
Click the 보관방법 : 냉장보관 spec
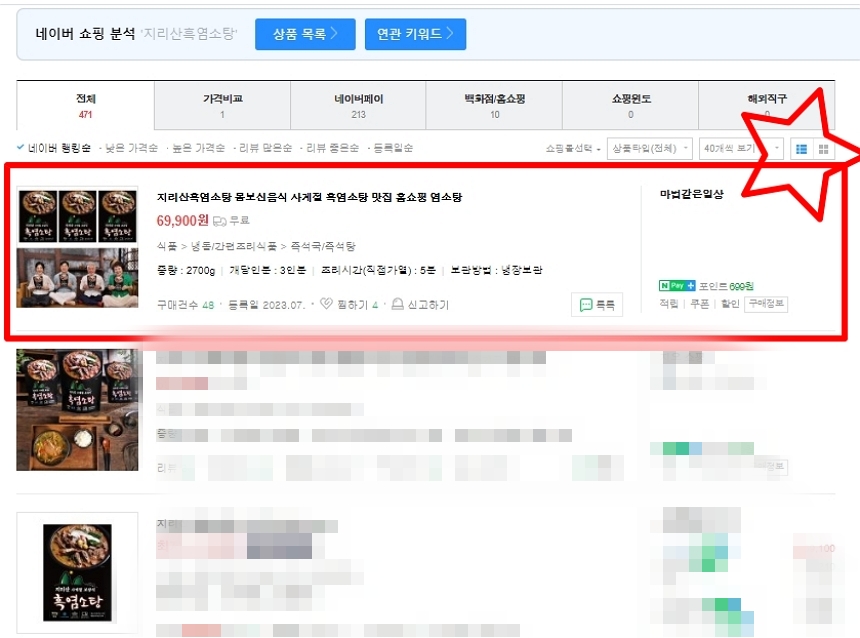tap(496, 270)
